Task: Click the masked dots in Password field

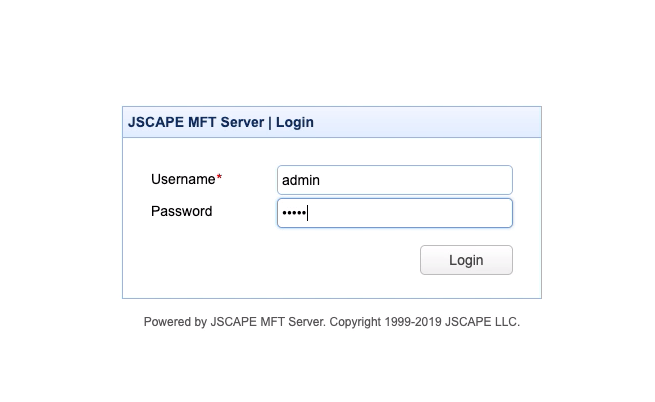Action: tap(293, 213)
